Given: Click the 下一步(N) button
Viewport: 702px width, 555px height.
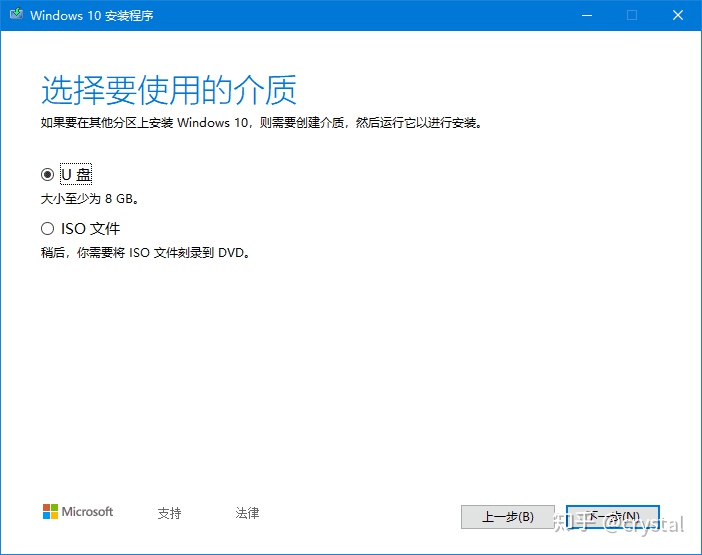Looking at the screenshot, I should click(612, 517).
